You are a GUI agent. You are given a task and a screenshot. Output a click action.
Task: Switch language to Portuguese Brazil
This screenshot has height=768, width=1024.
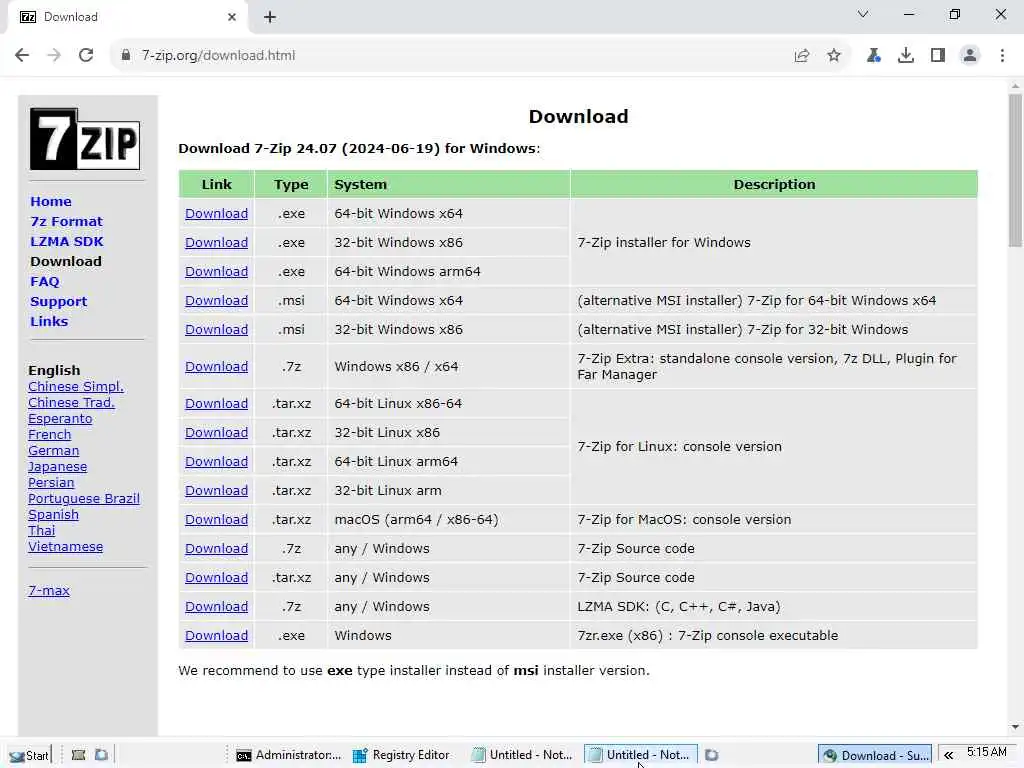pos(84,498)
